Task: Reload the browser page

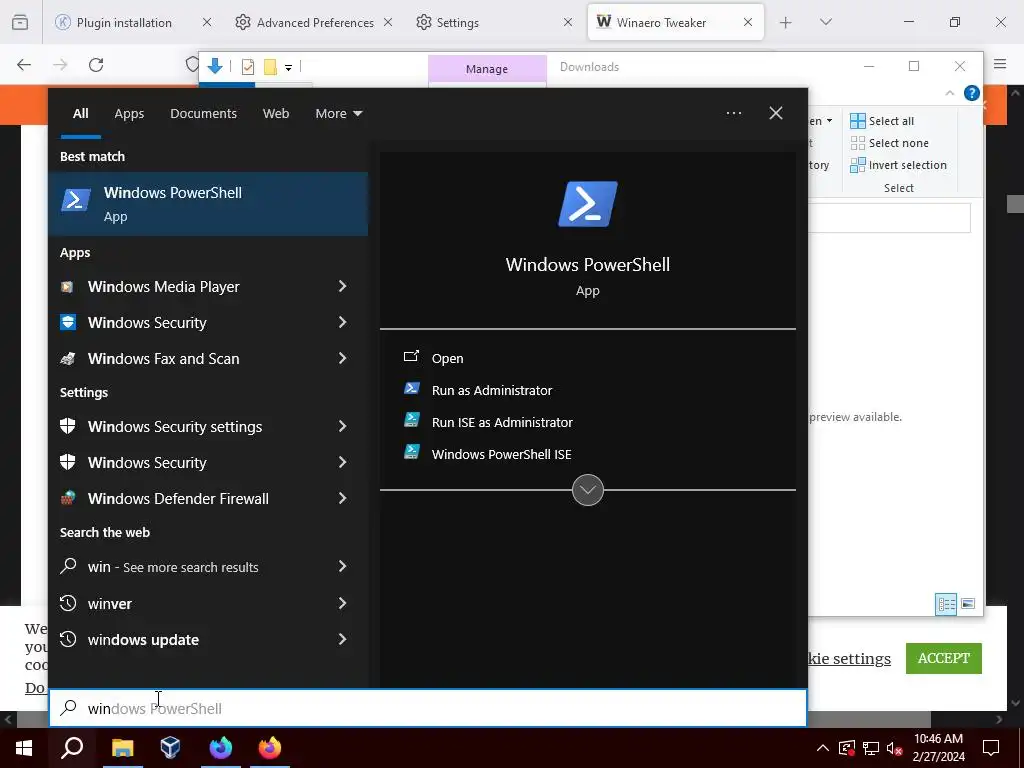Action: tap(96, 65)
